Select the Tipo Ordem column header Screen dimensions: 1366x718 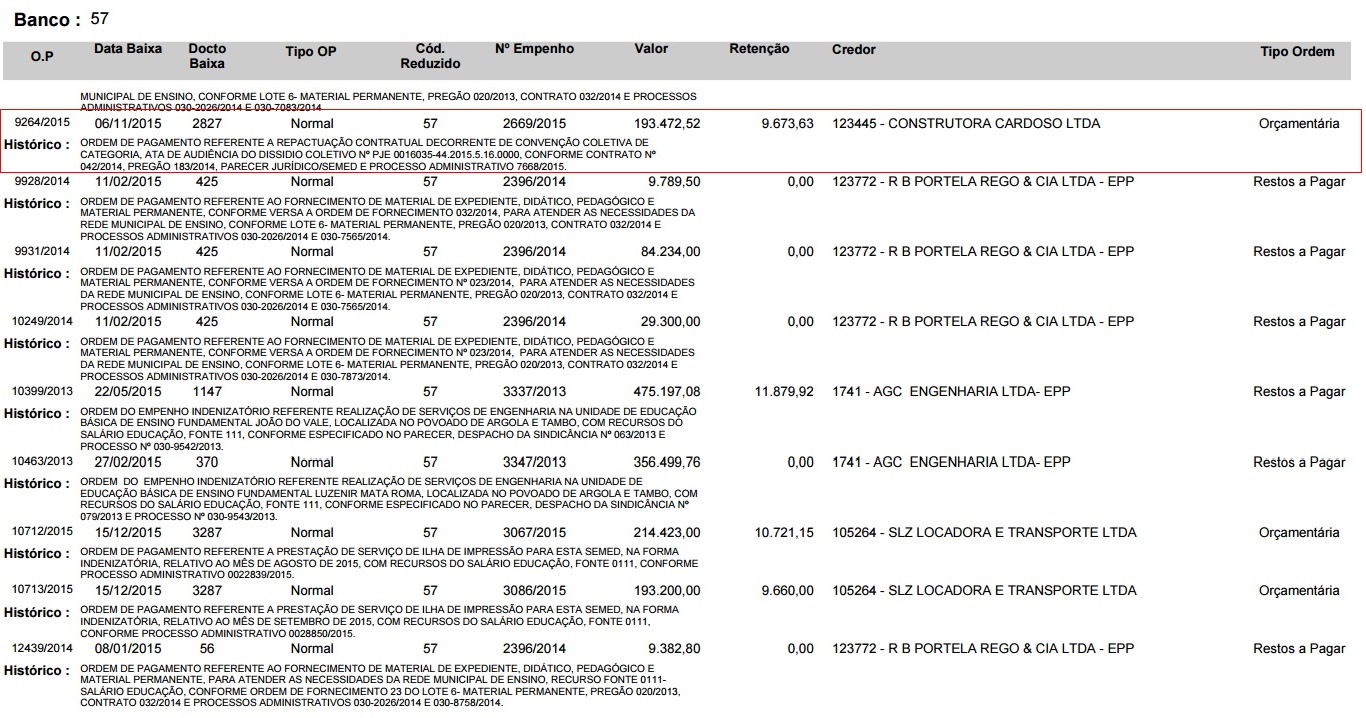point(1297,52)
